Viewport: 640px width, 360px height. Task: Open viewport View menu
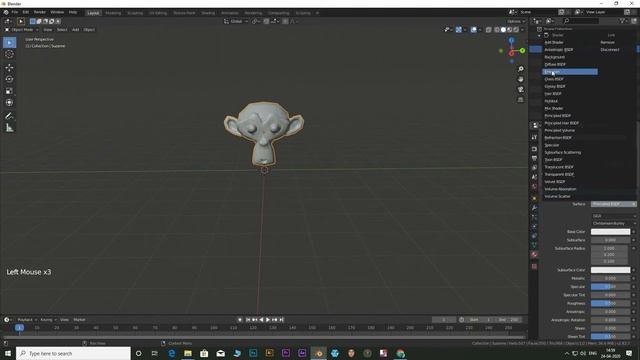(x=48, y=30)
